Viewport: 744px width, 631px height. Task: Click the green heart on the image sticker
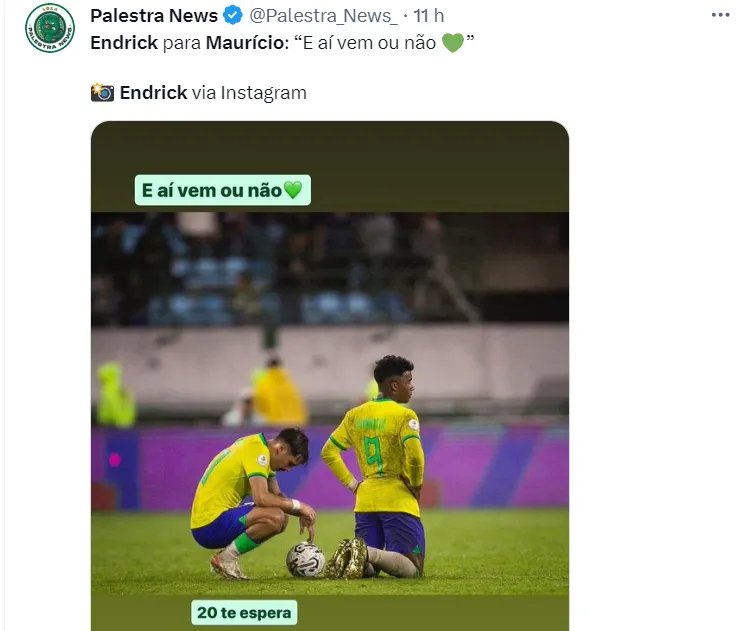coord(293,190)
